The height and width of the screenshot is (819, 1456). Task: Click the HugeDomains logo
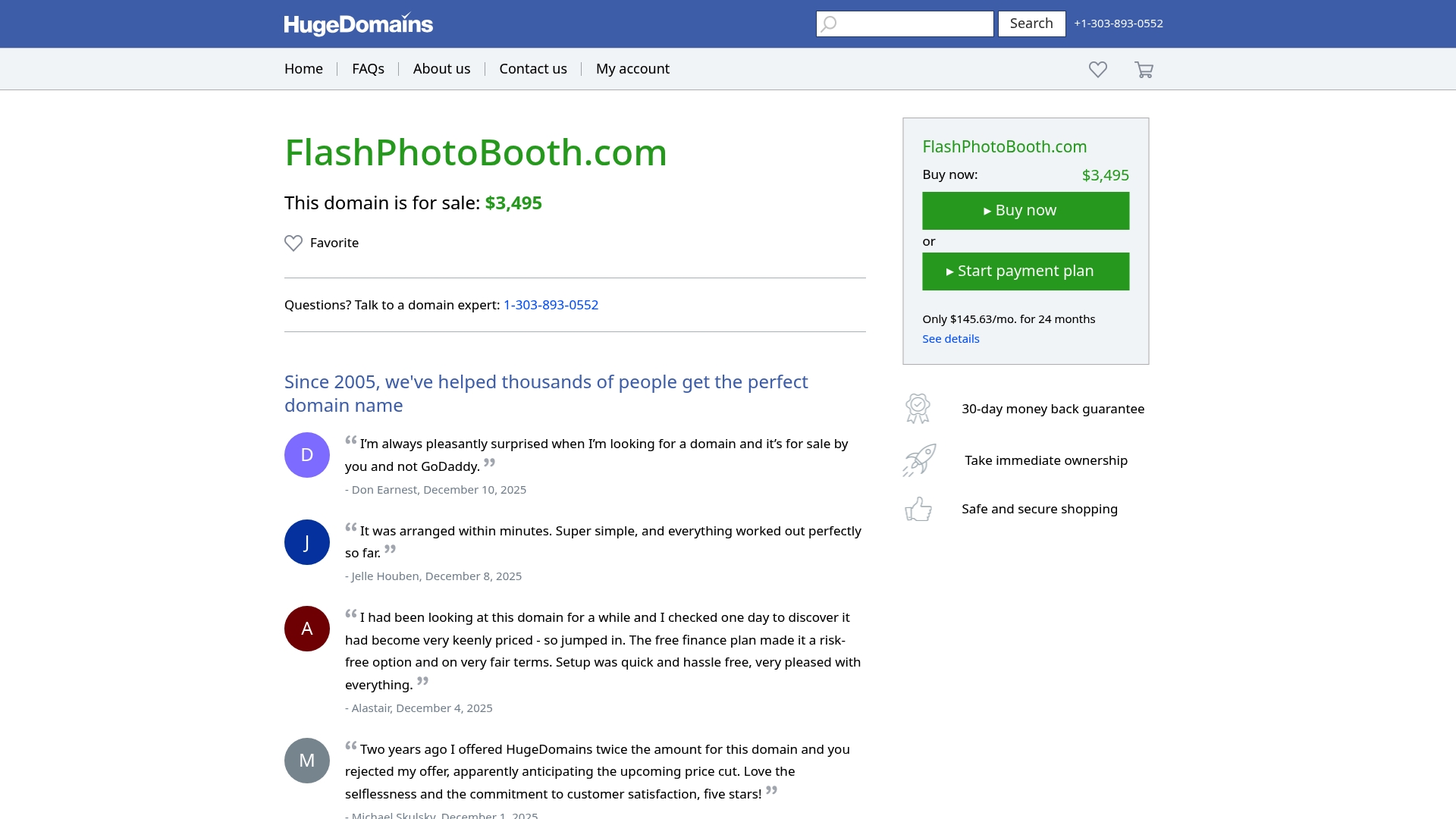tap(358, 24)
